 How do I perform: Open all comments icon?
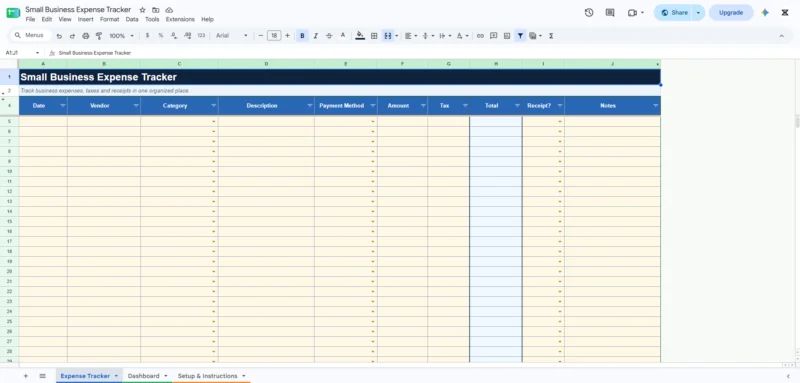pyautogui.click(x=610, y=13)
